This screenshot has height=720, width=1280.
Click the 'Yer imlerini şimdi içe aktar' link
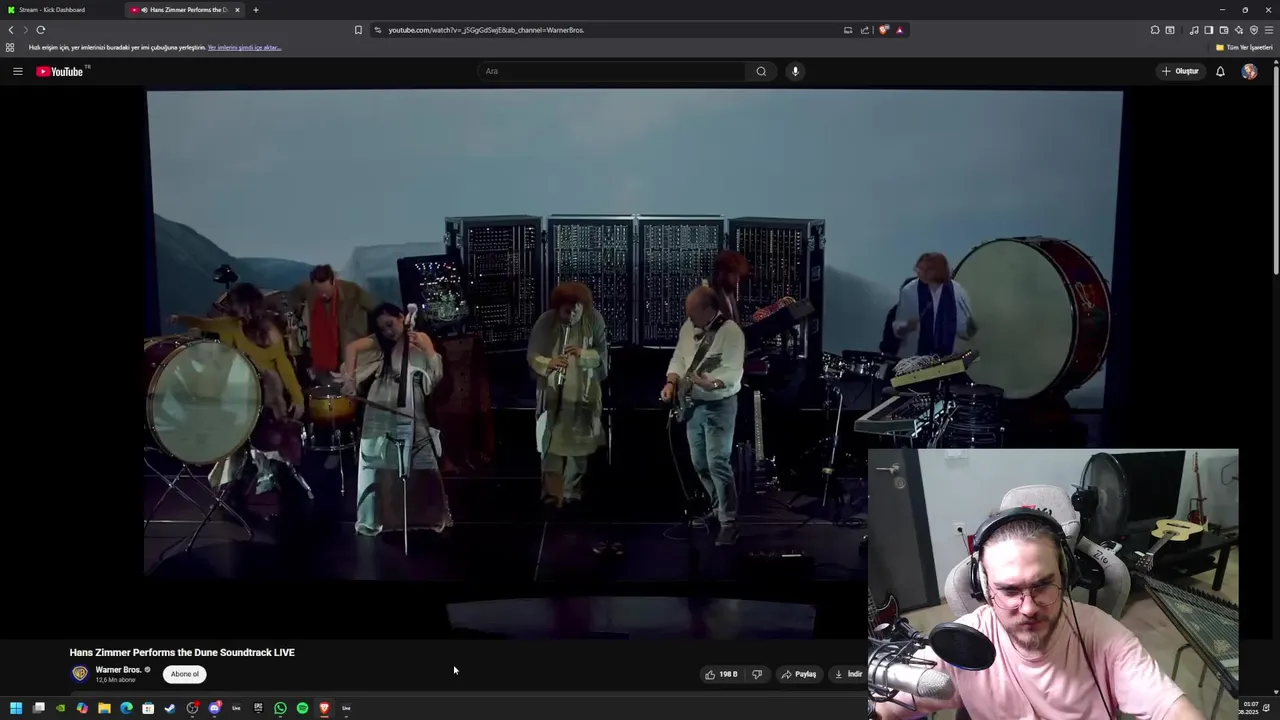click(x=244, y=47)
